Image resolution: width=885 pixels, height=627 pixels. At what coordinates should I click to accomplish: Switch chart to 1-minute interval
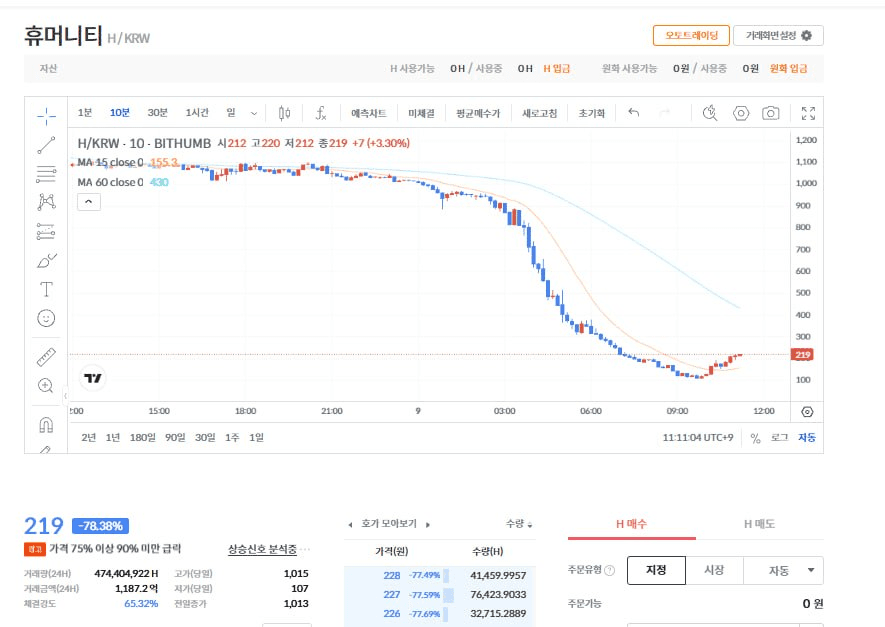85,113
